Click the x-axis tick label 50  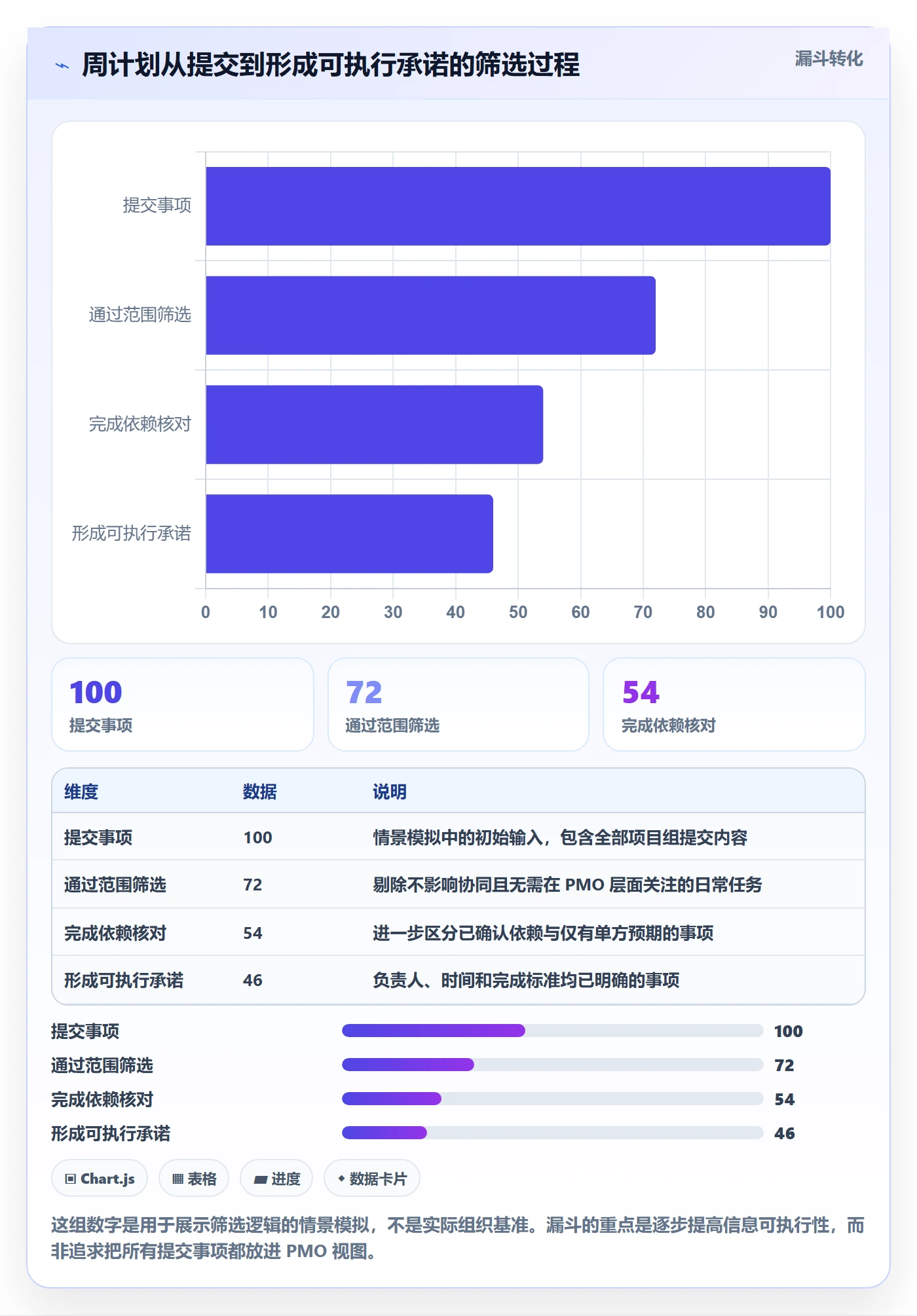[x=518, y=612]
